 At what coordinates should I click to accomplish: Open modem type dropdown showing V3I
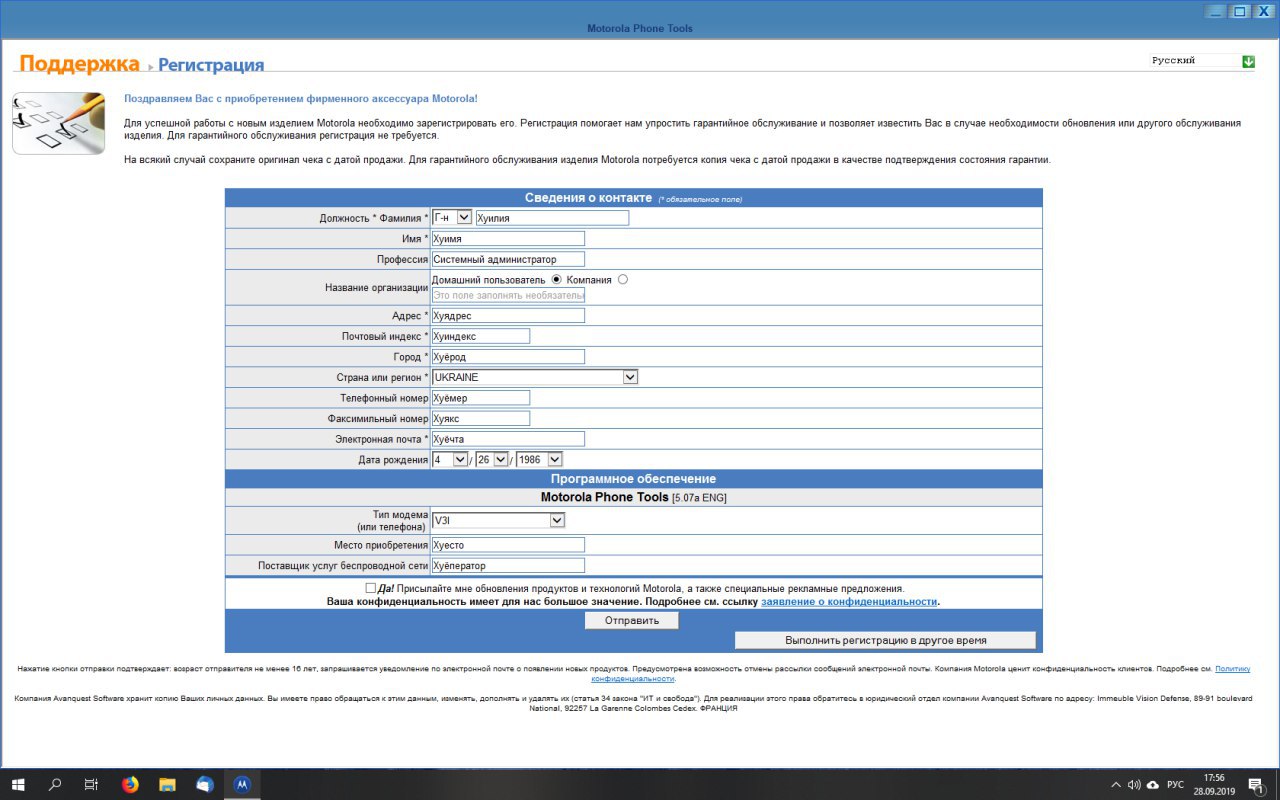point(498,520)
